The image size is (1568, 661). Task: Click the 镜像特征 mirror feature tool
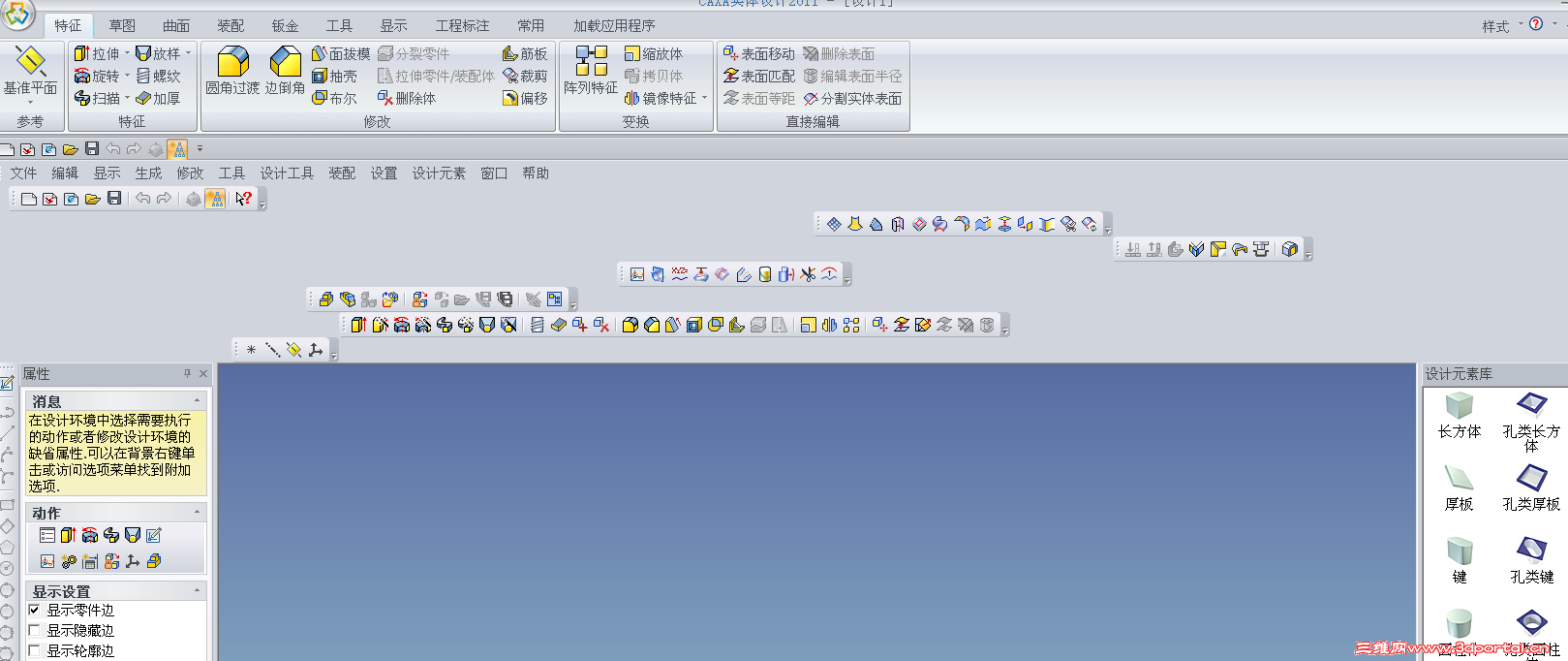(661, 98)
